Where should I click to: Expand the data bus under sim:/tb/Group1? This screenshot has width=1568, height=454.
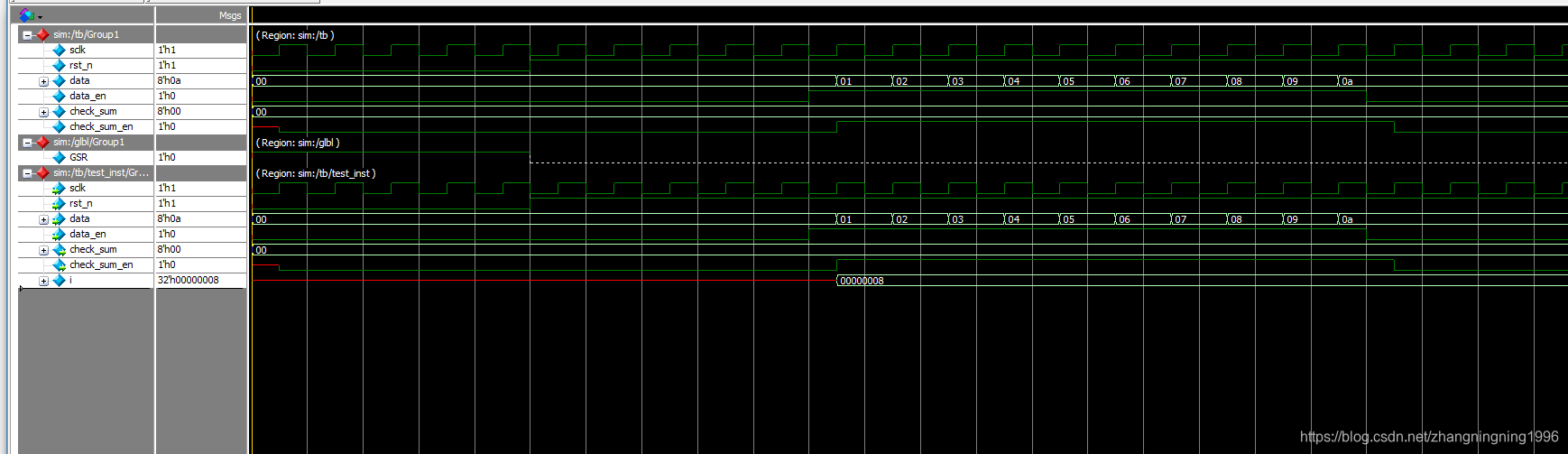coord(43,81)
